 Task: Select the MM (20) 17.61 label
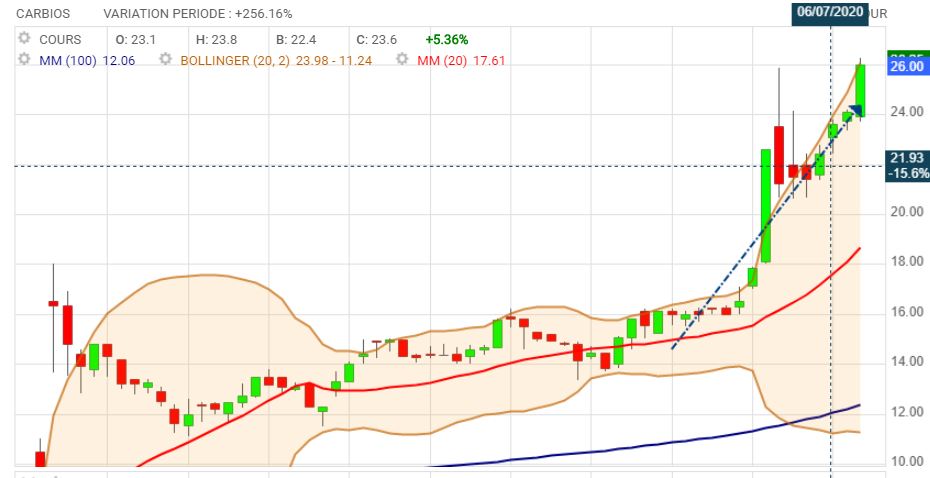[461, 60]
